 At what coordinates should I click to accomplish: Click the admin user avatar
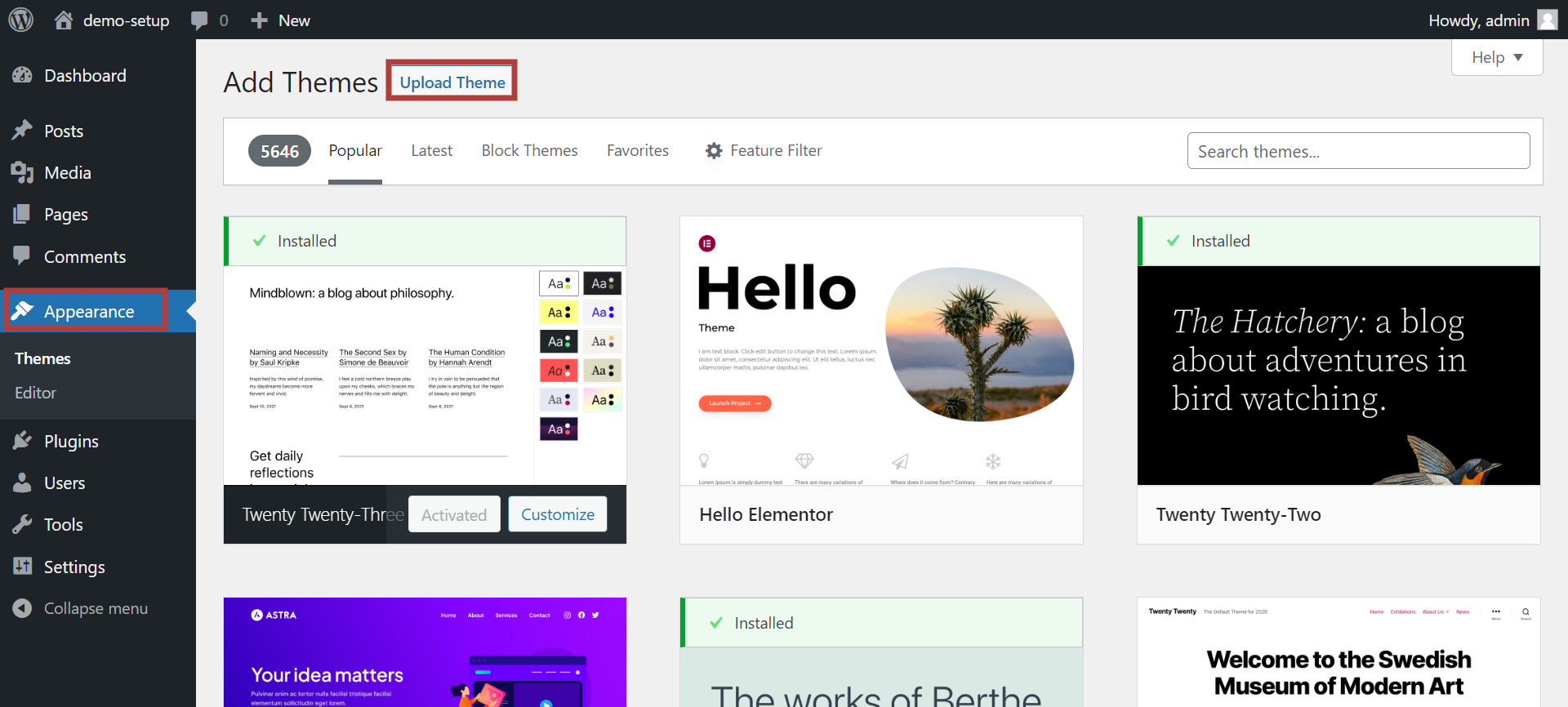tap(1547, 20)
